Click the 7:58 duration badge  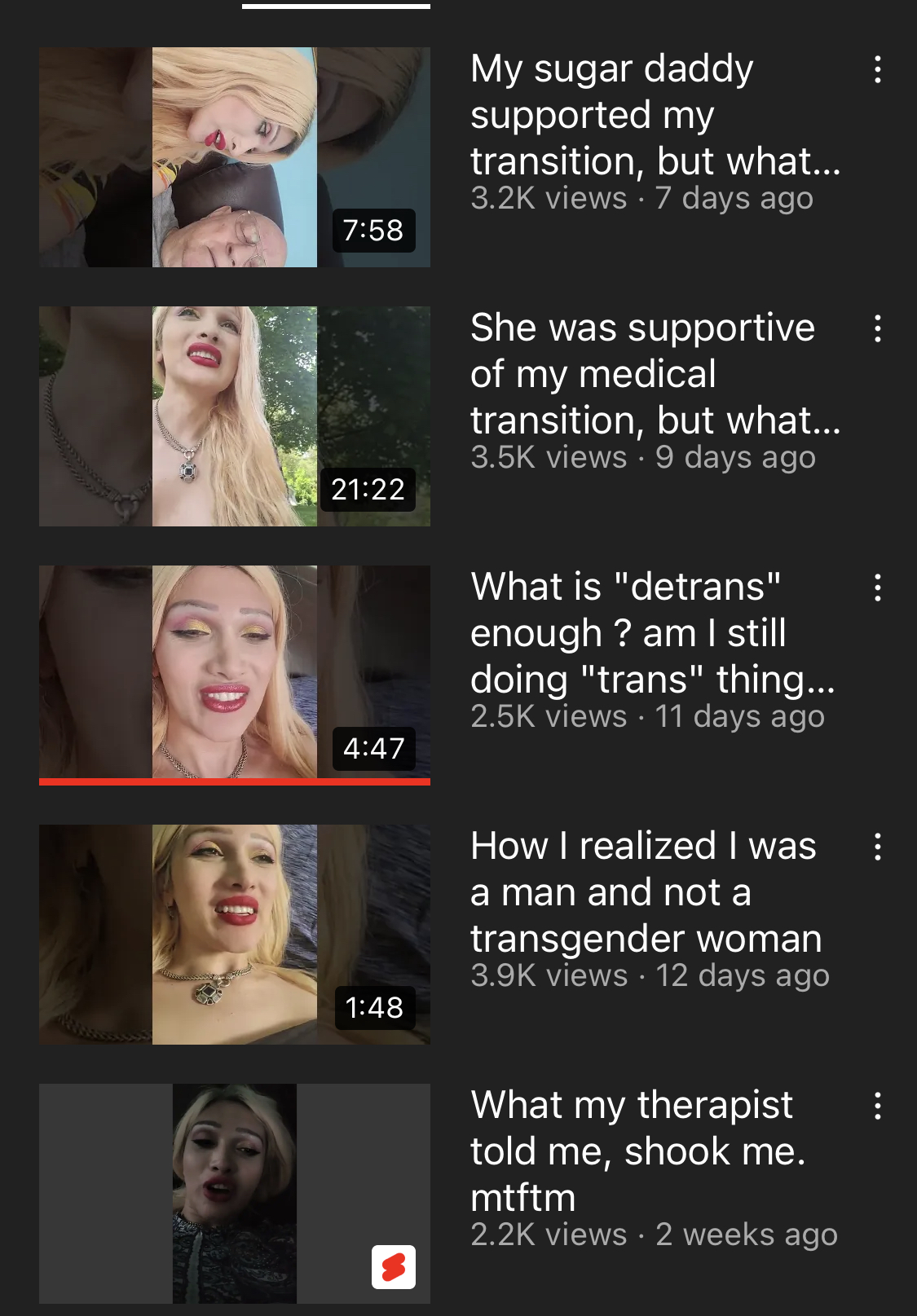tap(373, 230)
